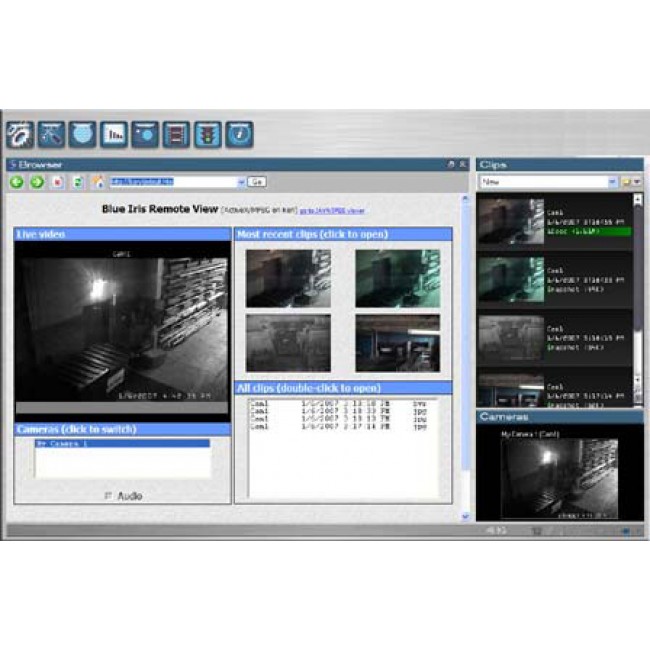
Task: Click the Clips panel scrollbar up arrow
Action: pos(638,200)
